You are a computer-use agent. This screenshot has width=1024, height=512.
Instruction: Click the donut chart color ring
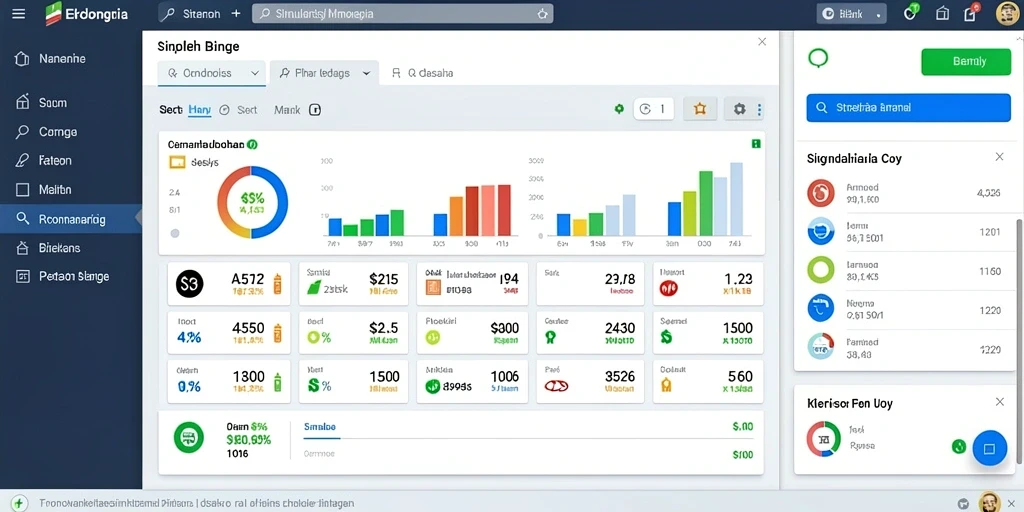point(252,202)
